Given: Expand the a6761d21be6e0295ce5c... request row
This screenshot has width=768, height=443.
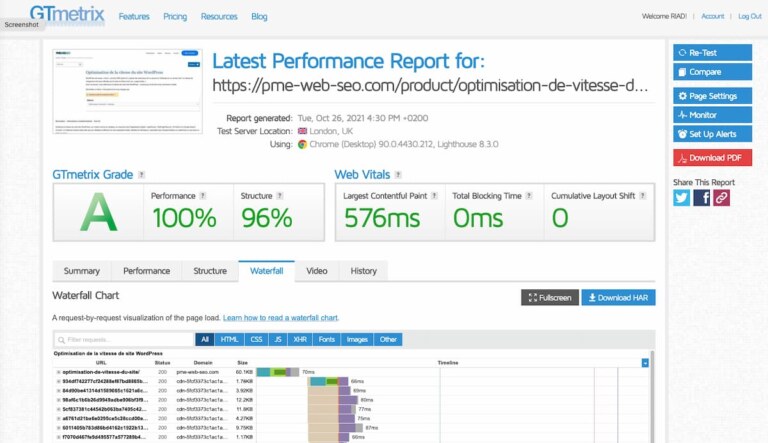Looking at the screenshot, I should coord(58,418).
